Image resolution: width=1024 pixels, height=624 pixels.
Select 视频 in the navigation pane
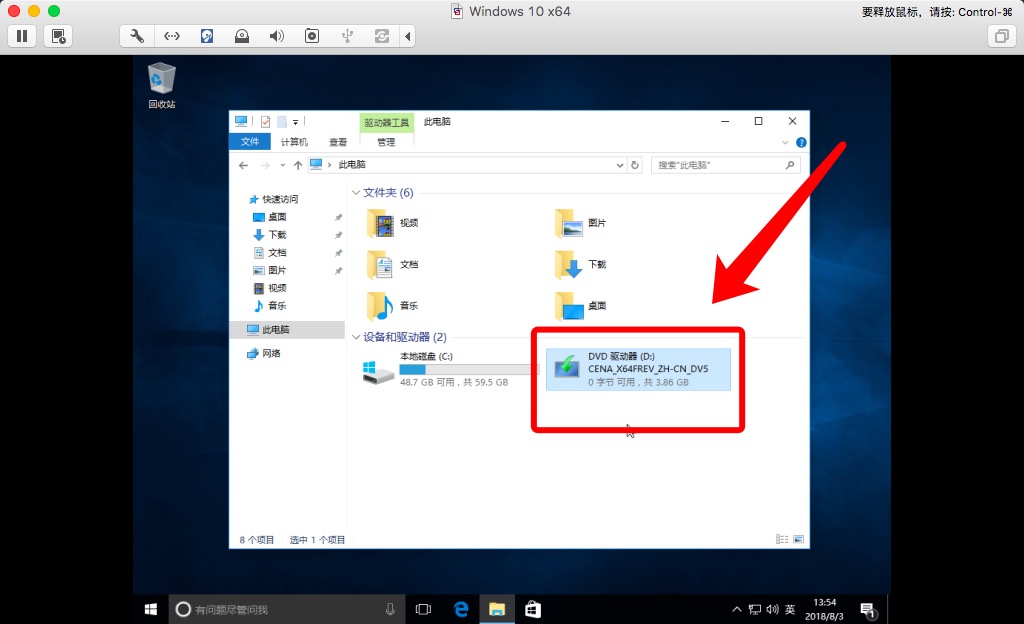tap(277, 288)
